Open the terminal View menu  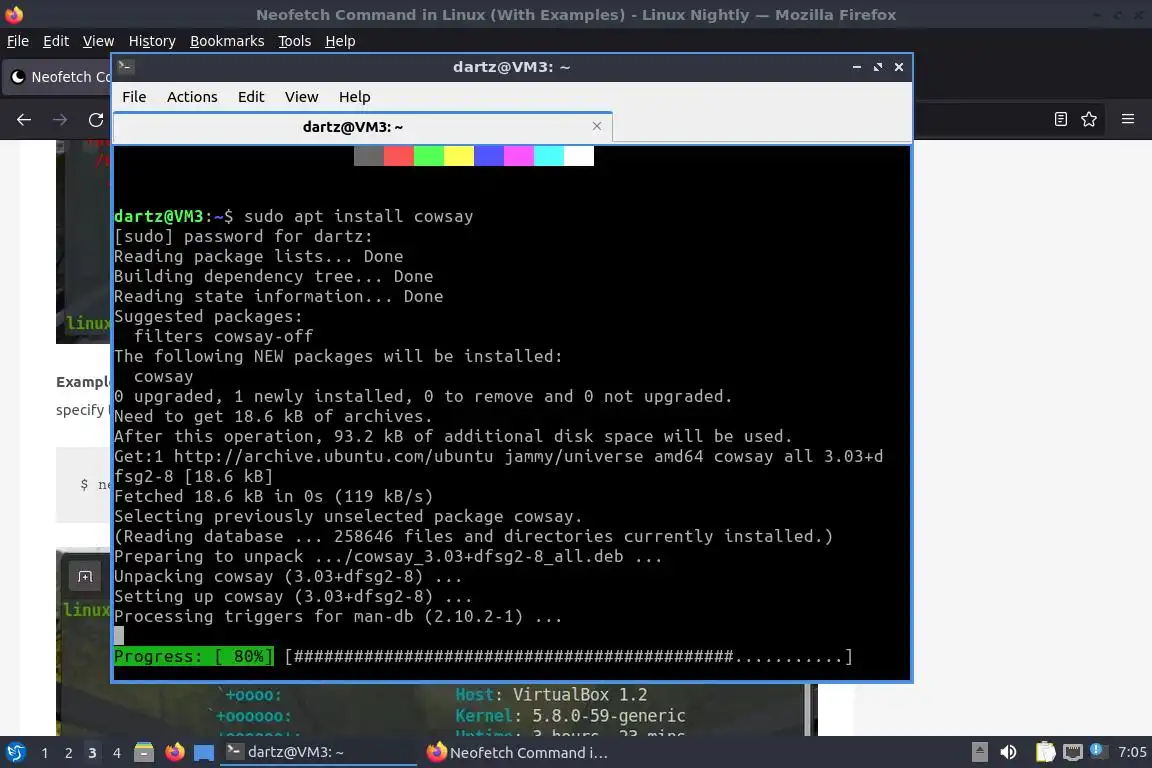[x=301, y=97]
